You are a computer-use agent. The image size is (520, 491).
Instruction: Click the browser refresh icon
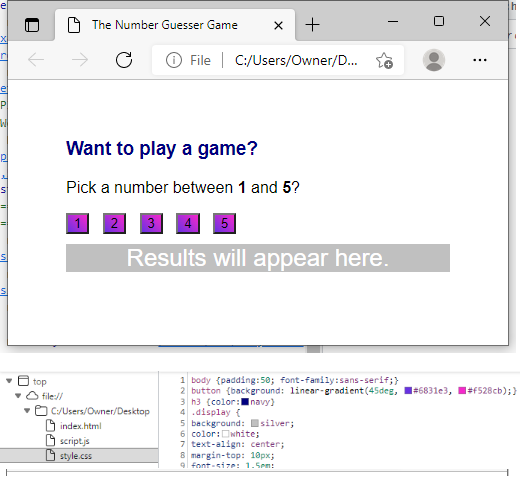pos(124,60)
